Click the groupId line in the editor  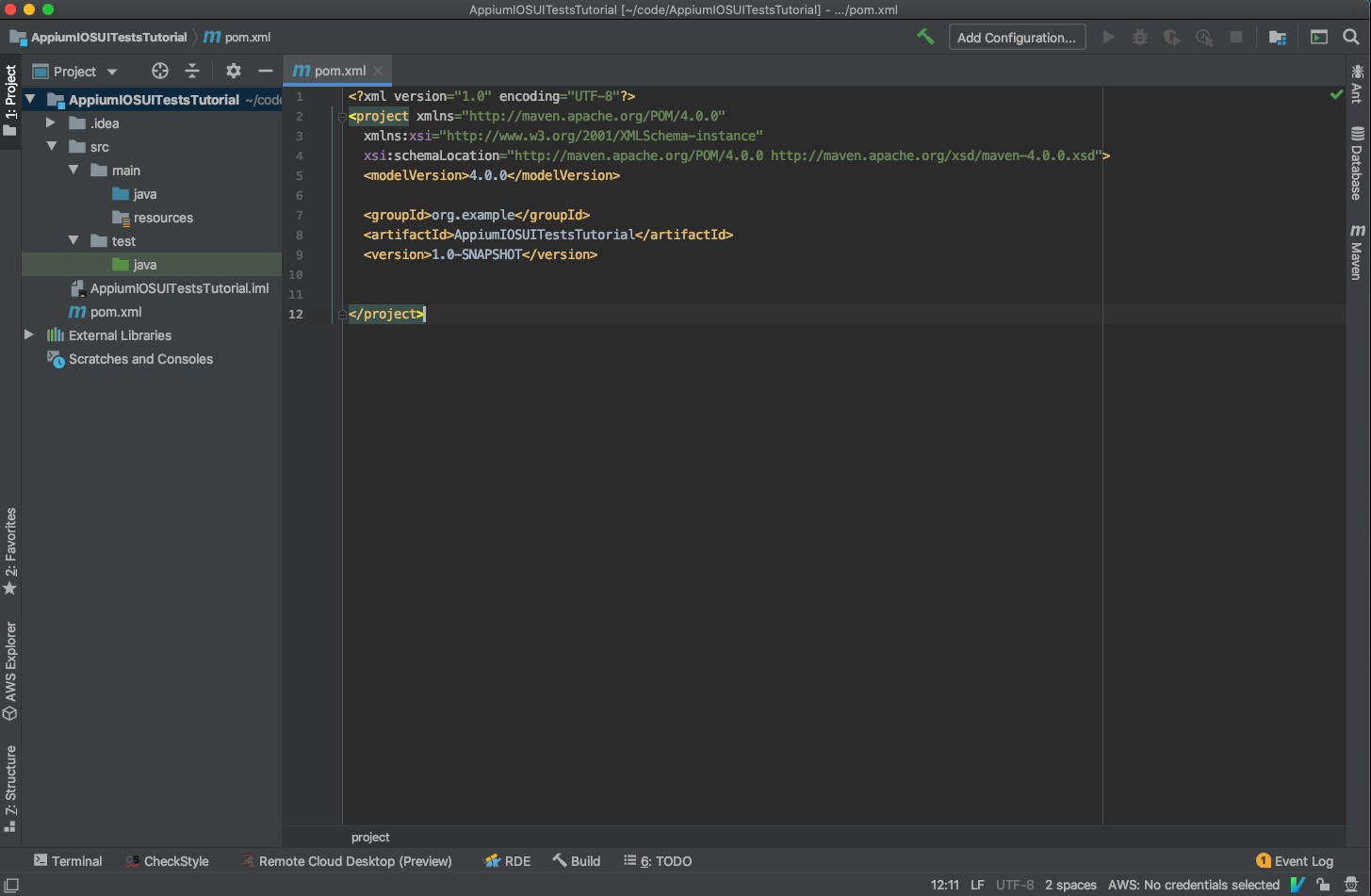point(477,215)
